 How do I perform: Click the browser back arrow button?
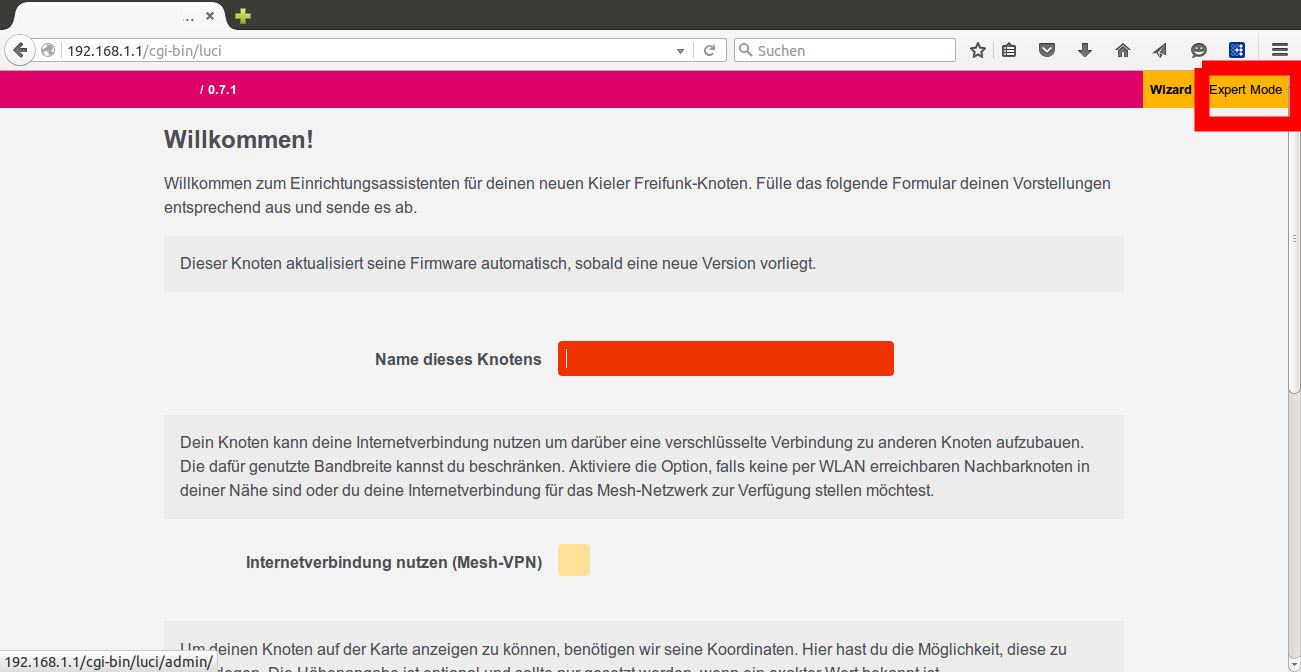click(x=19, y=50)
